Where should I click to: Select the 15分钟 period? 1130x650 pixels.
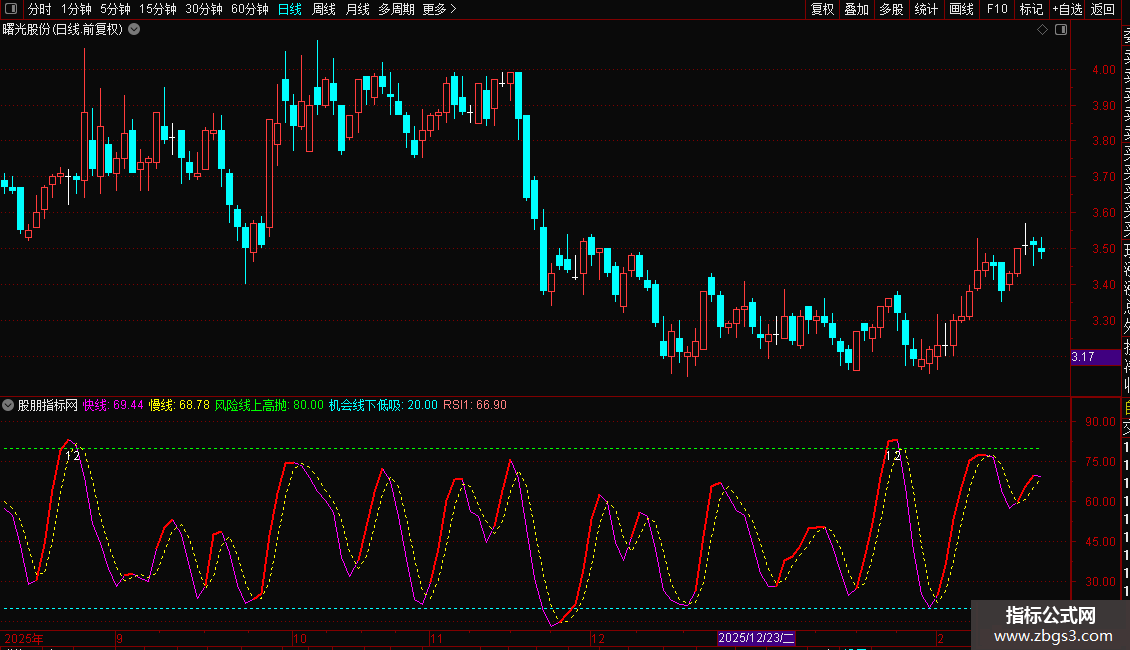(x=158, y=9)
